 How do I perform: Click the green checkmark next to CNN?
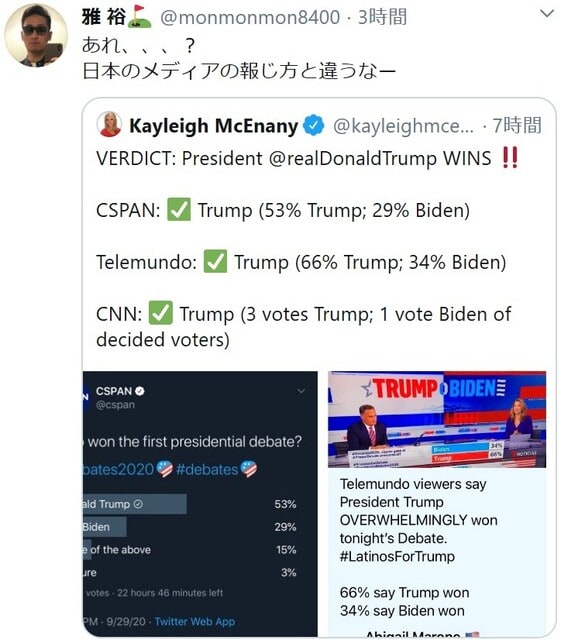(x=160, y=313)
